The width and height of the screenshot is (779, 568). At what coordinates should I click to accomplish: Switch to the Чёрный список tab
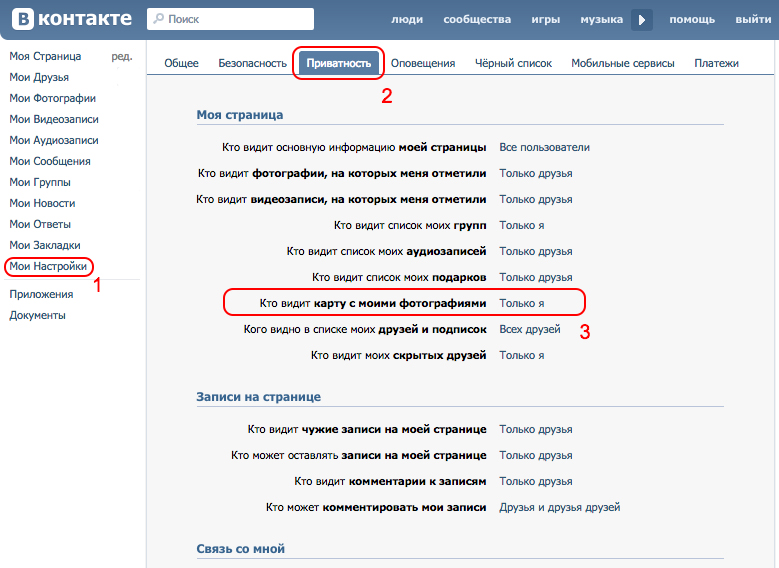click(x=513, y=63)
